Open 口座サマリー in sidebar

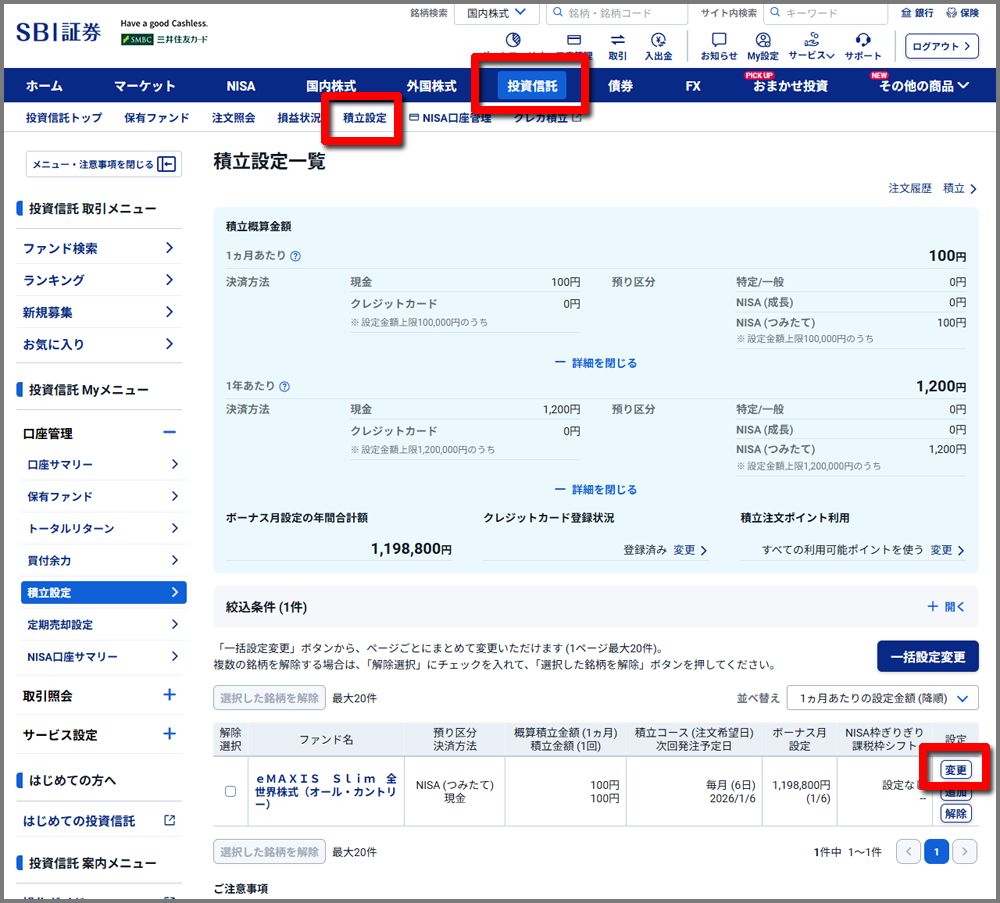coord(103,465)
